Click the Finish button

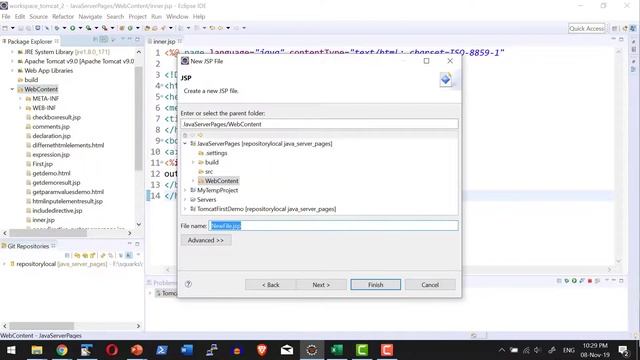pyautogui.click(x=376, y=285)
